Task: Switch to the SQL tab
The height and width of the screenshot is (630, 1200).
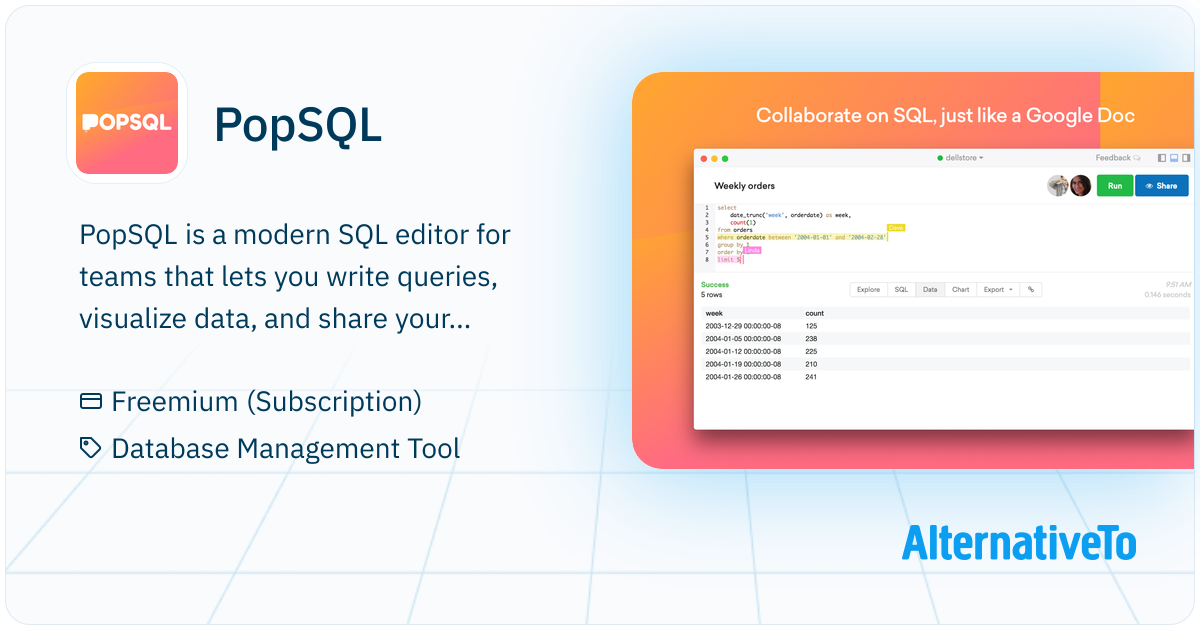Action: pos(901,289)
